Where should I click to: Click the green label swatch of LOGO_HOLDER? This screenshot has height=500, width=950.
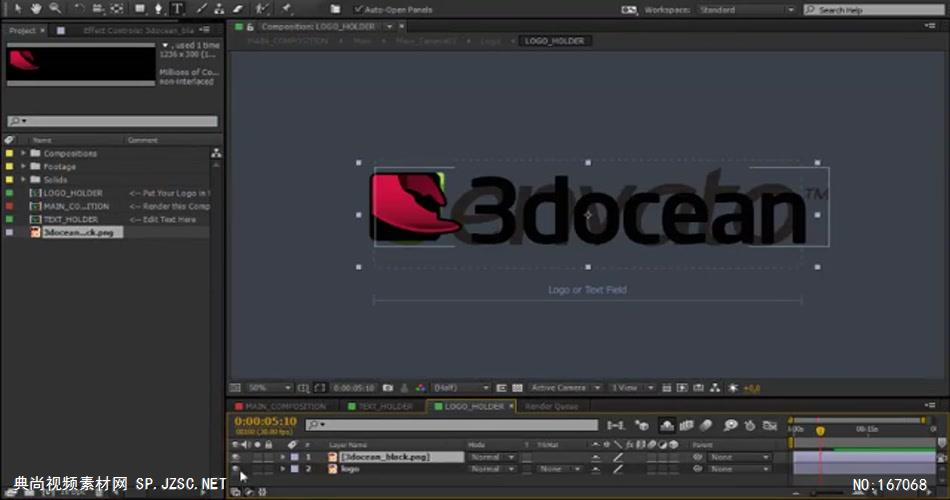tap(9, 193)
